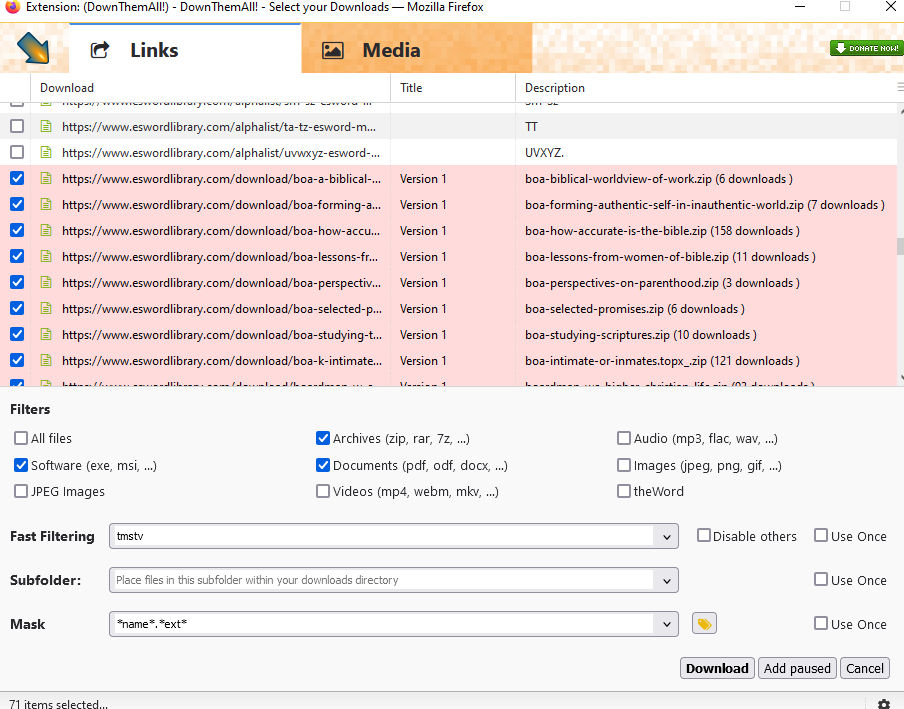Image resolution: width=904 pixels, height=709 pixels.
Task: Click the list scrollbar thumb
Action: click(x=900, y=246)
